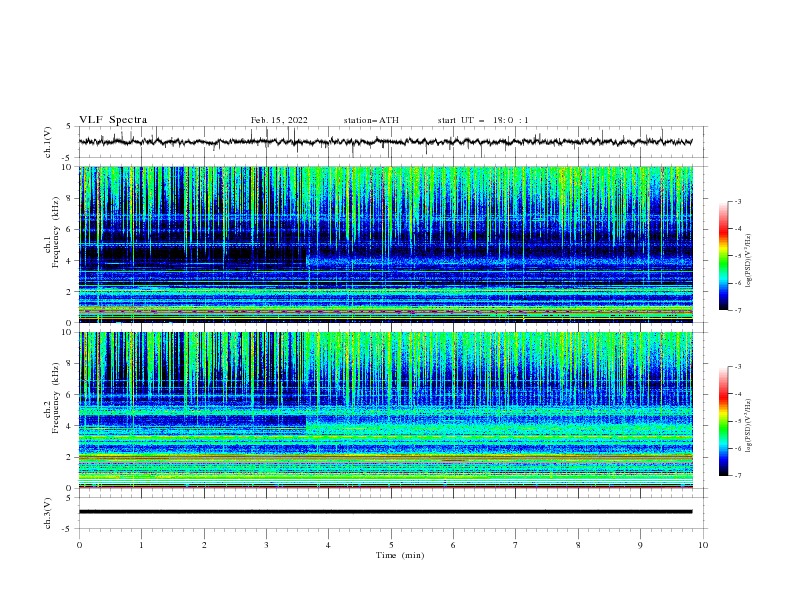Click the lower colorbar "-3" tick label
Screen dimensions: 792x612
click(737, 367)
